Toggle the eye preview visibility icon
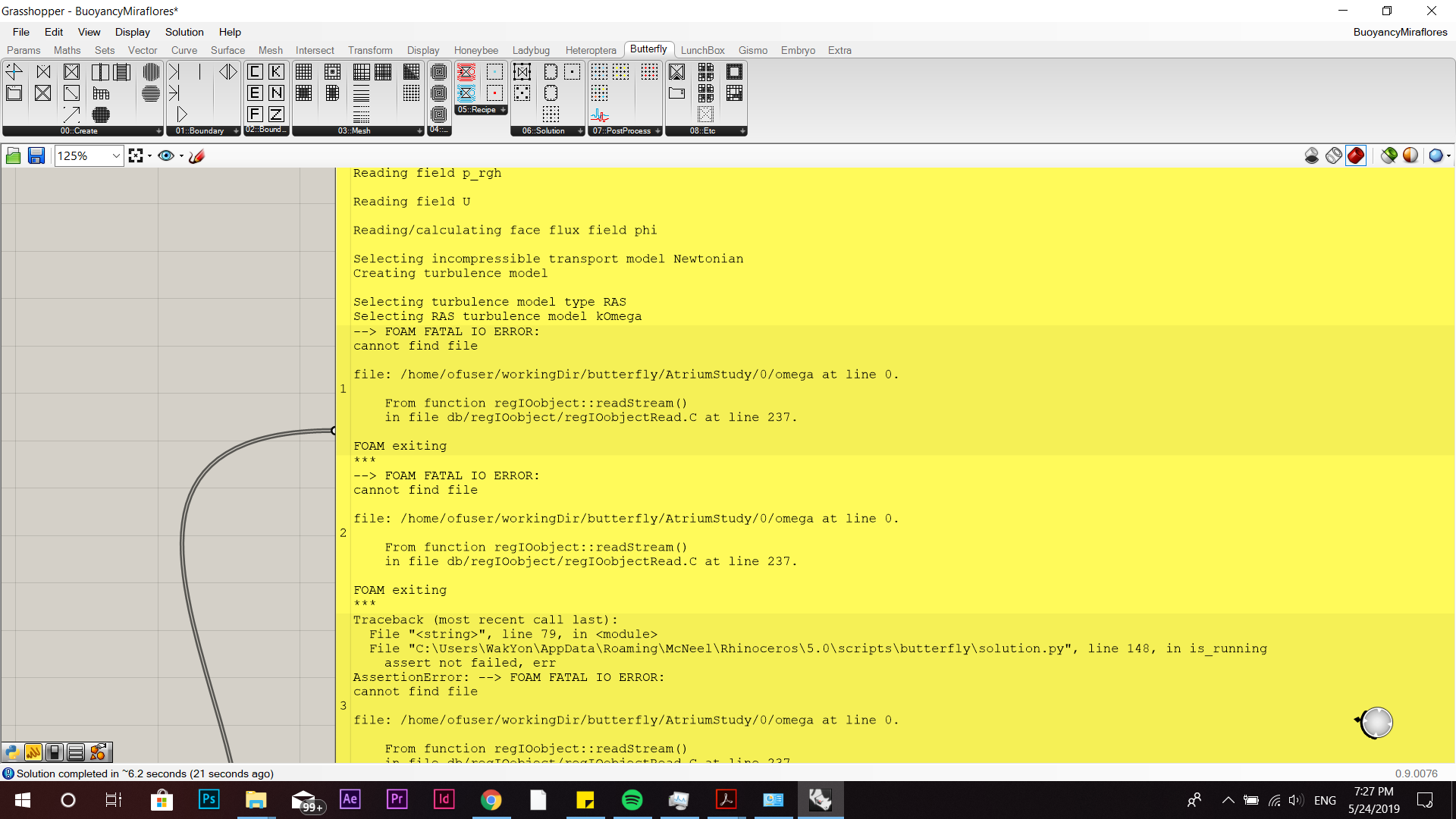This screenshot has height=819, width=1456. tap(166, 156)
